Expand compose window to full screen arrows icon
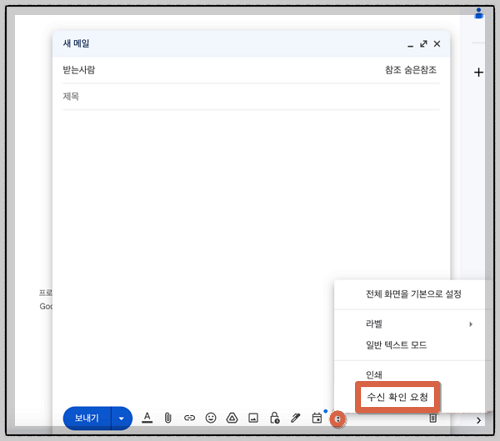This screenshot has width=500, height=441. [423, 44]
